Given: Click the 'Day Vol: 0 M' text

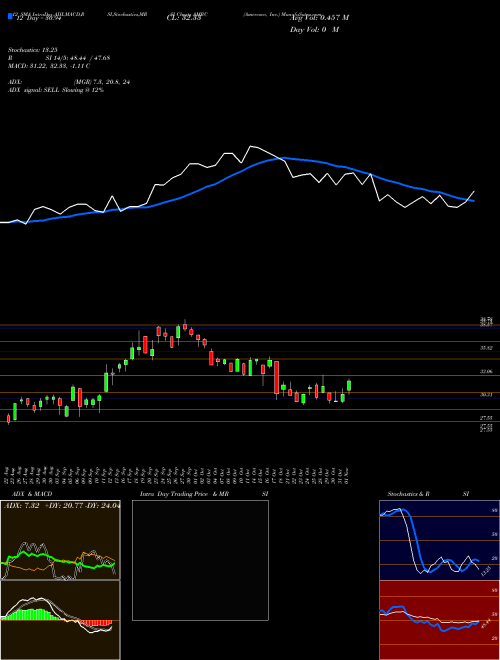Looking at the screenshot, I should 314,29.
